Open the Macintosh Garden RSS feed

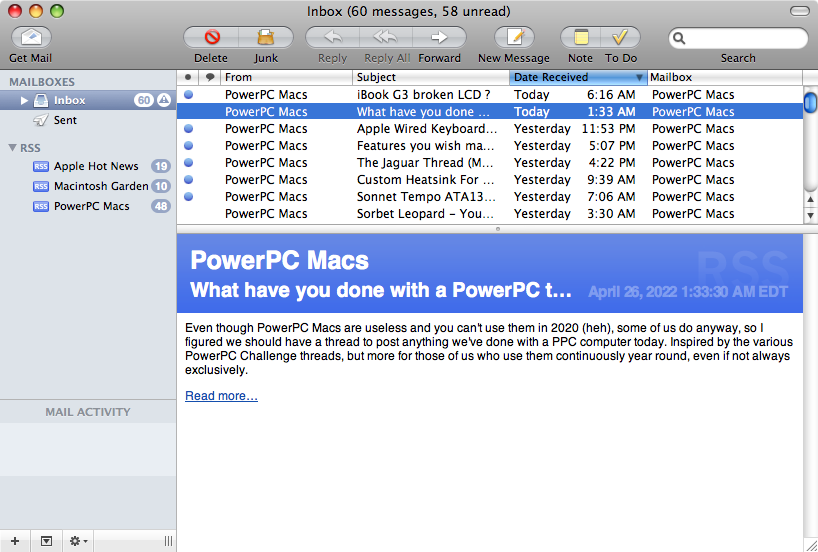[x=88, y=186]
